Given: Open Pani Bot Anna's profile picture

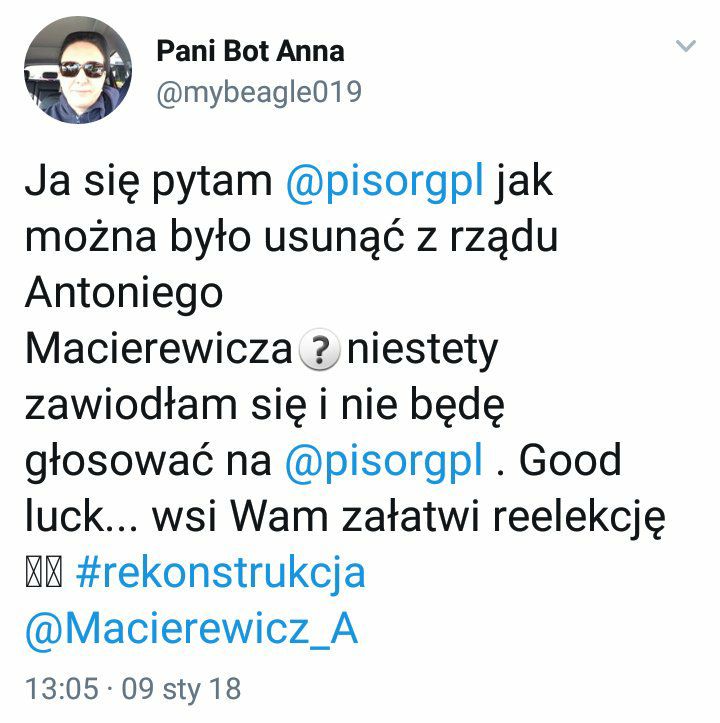Looking at the screenshot, I should (x=78, y=70).
